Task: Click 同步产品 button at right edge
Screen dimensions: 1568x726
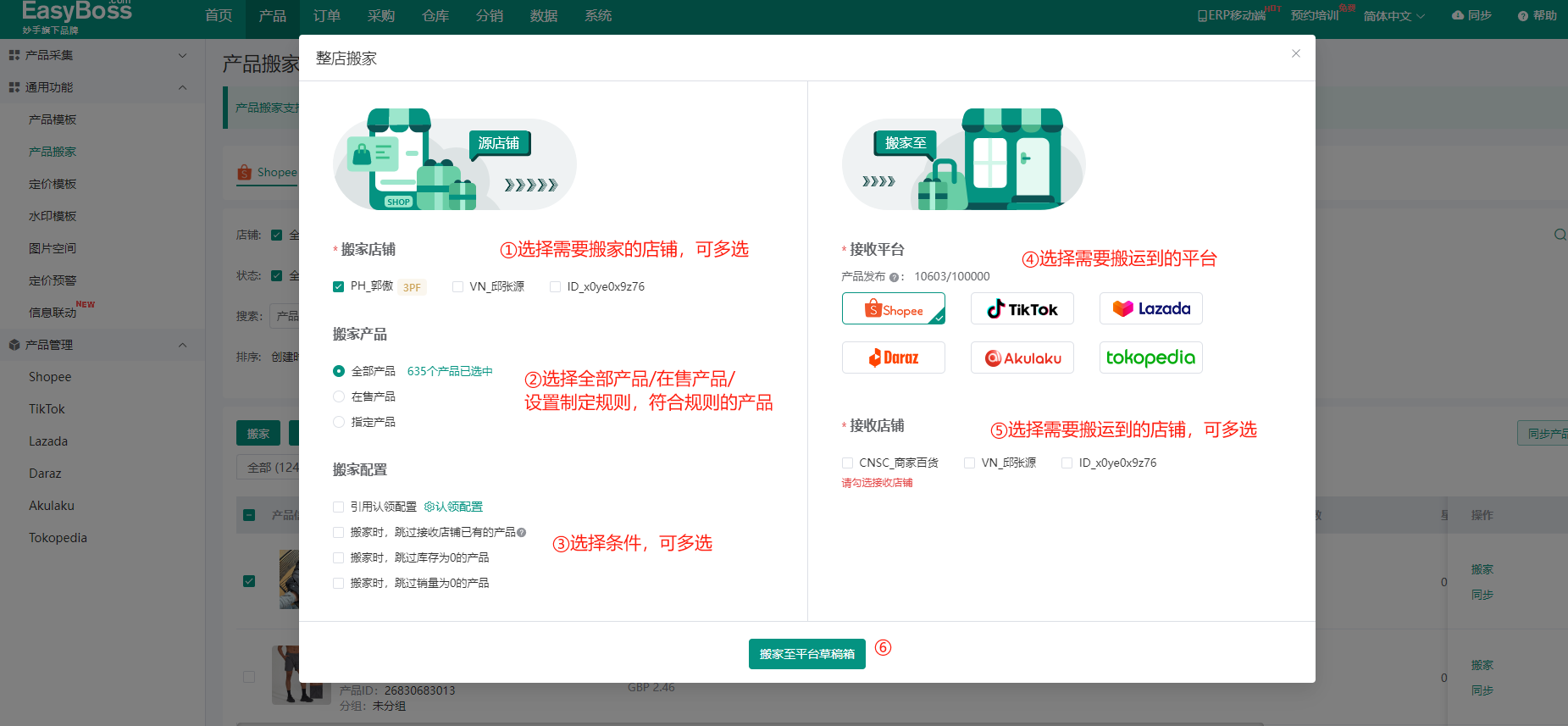Action: point(1543,433)
